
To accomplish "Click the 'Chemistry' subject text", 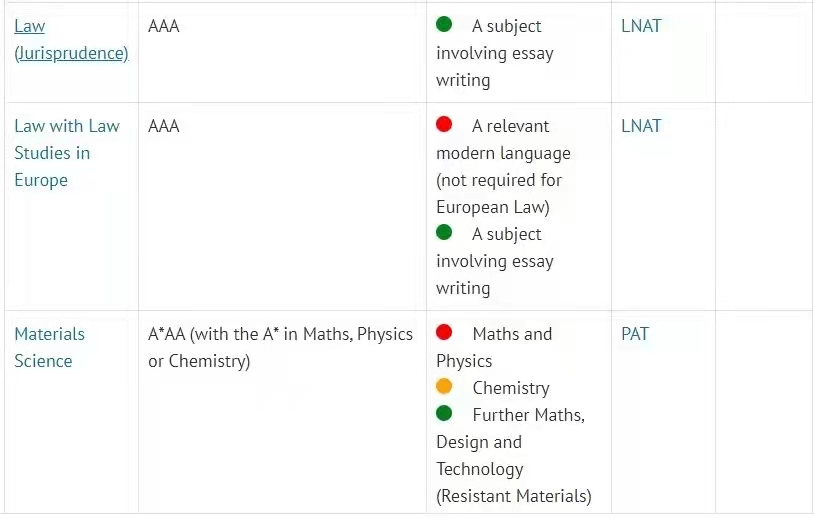I will tap(511, 388).
